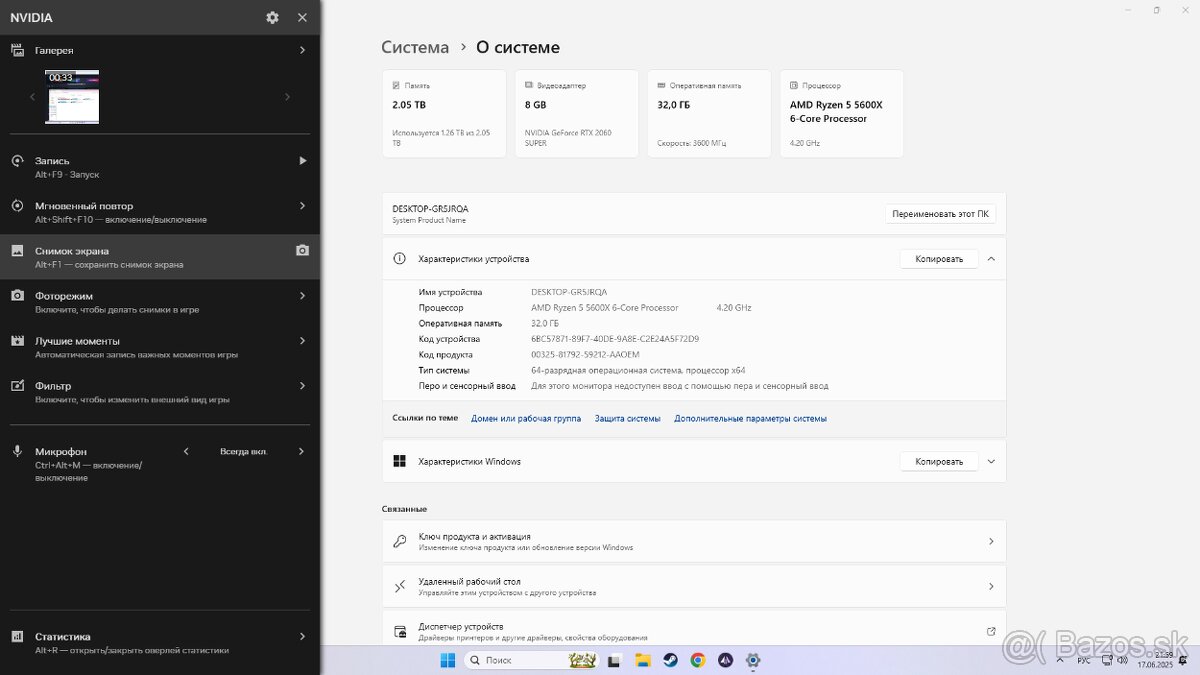
Task: Open the Процессор info card
Action: [x=841, y=114]
